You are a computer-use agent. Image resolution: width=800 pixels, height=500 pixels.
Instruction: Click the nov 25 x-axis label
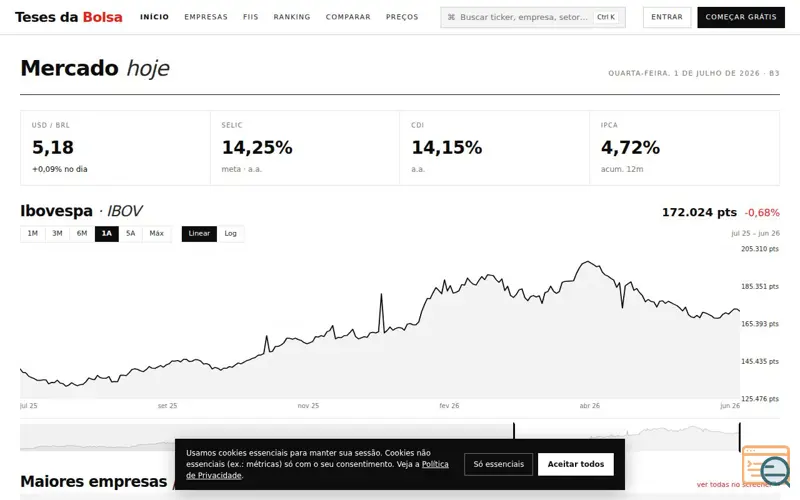pos(308,406)
